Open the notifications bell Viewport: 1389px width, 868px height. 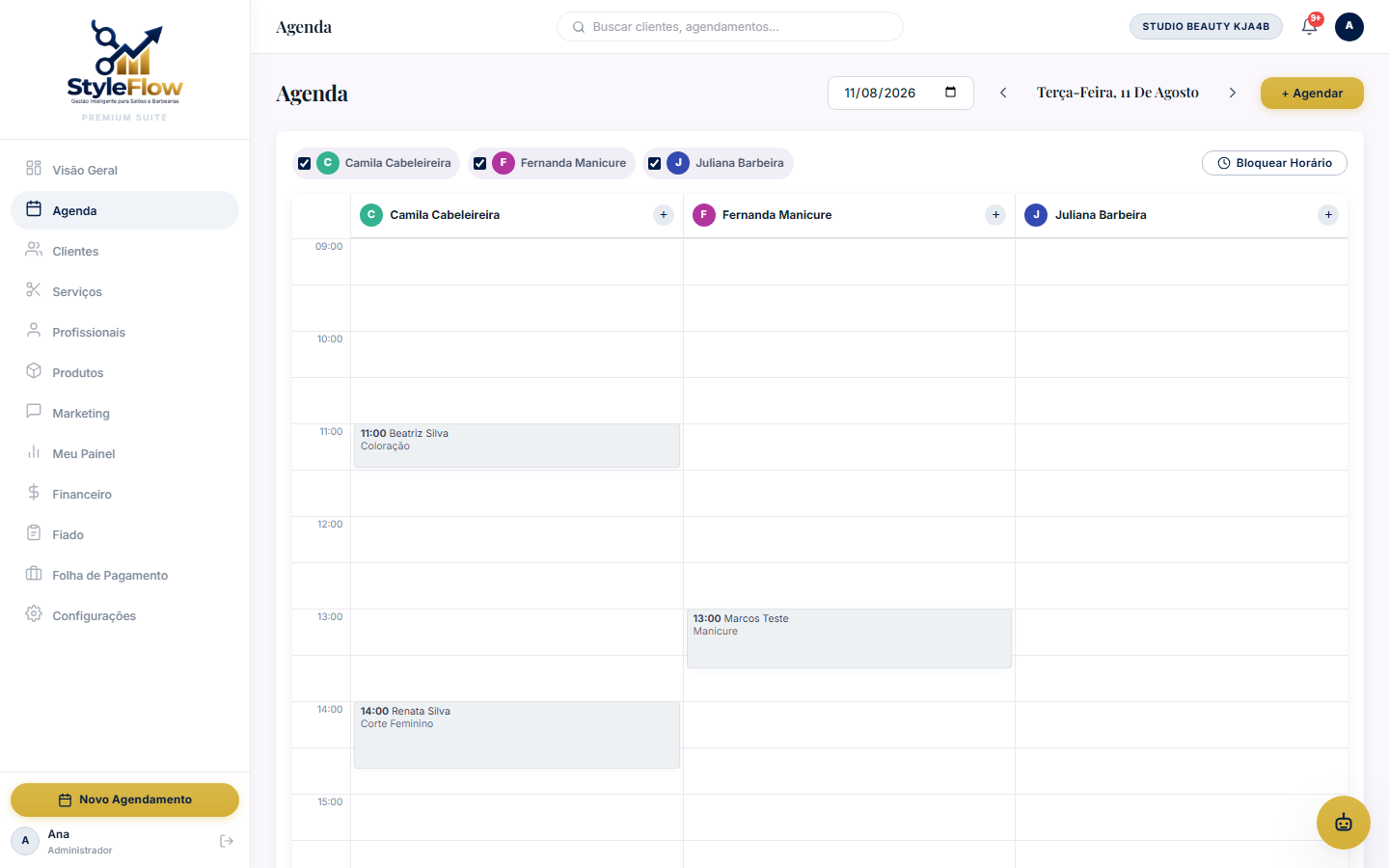click(1309, 26)
